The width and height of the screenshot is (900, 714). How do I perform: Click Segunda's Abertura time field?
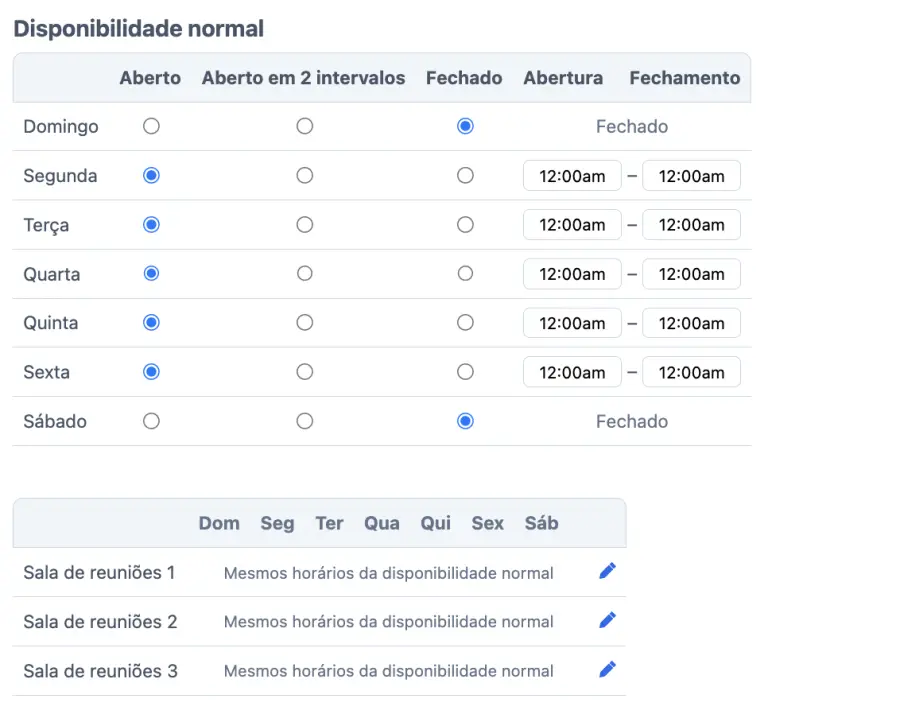pos(572,175)
